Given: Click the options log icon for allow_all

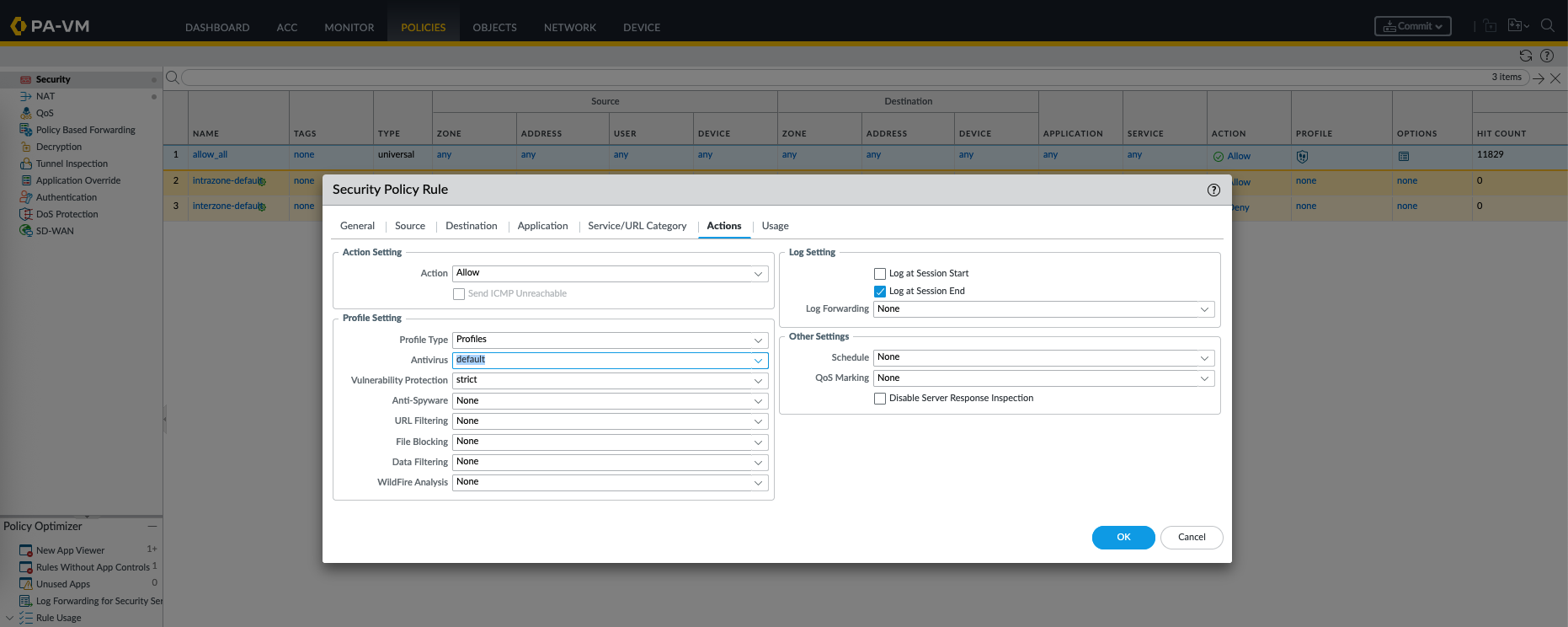Looking at the screenshot, I should click(x=1403, y=157).
